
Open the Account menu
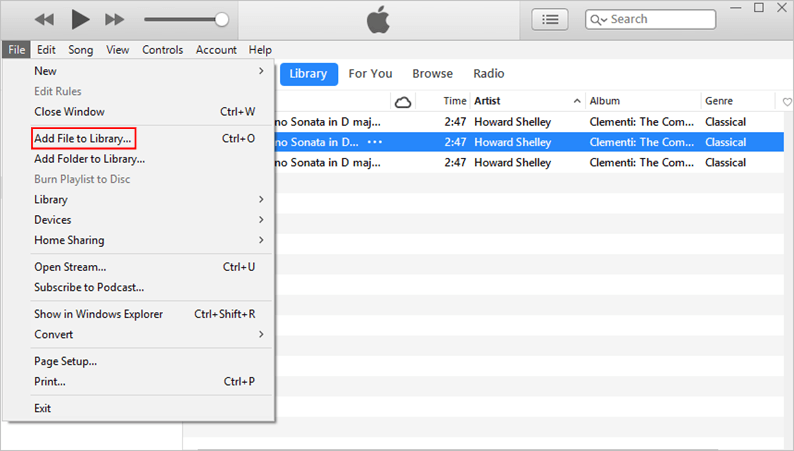coord(216,50)
